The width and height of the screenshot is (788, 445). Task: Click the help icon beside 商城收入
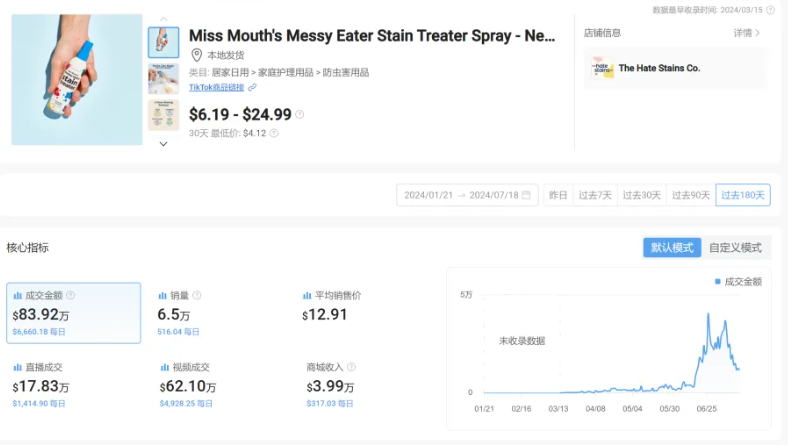351,367
